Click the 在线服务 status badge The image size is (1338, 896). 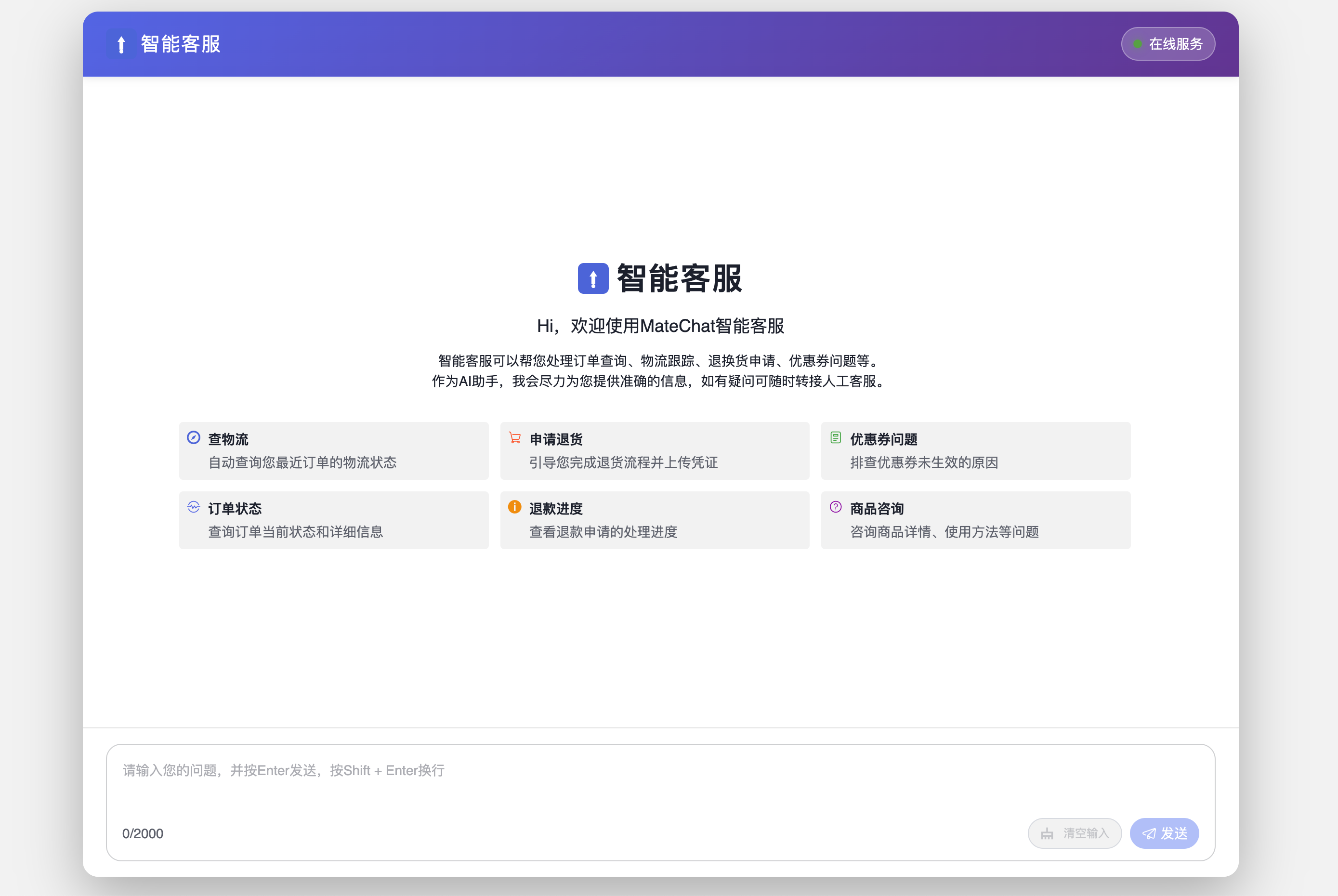1168,44
